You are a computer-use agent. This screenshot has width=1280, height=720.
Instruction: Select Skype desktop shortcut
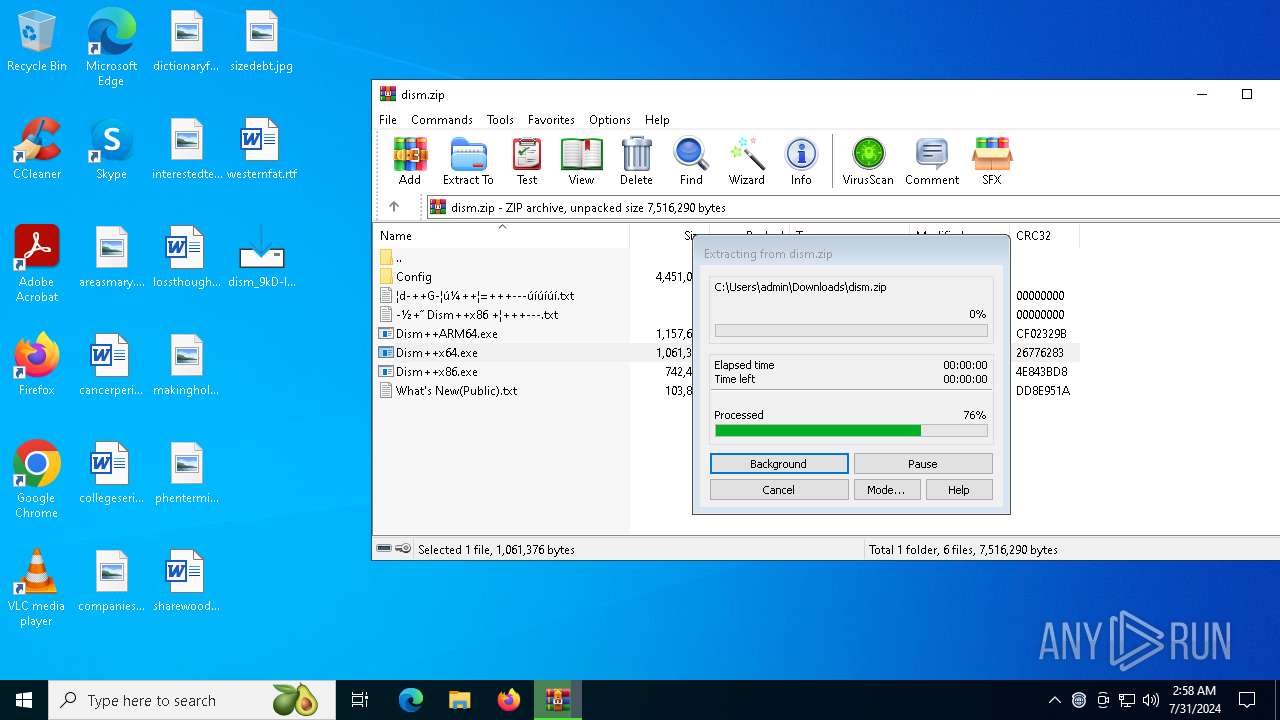tap(111, 150)
